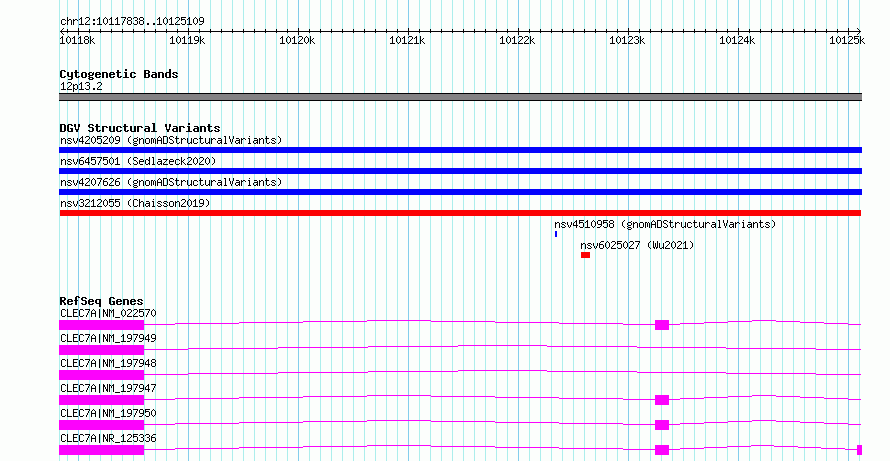Click the 10118k ruler tick label
This screenshot has height=461, width=890.
pyautogui.click(x=77, y=40)
